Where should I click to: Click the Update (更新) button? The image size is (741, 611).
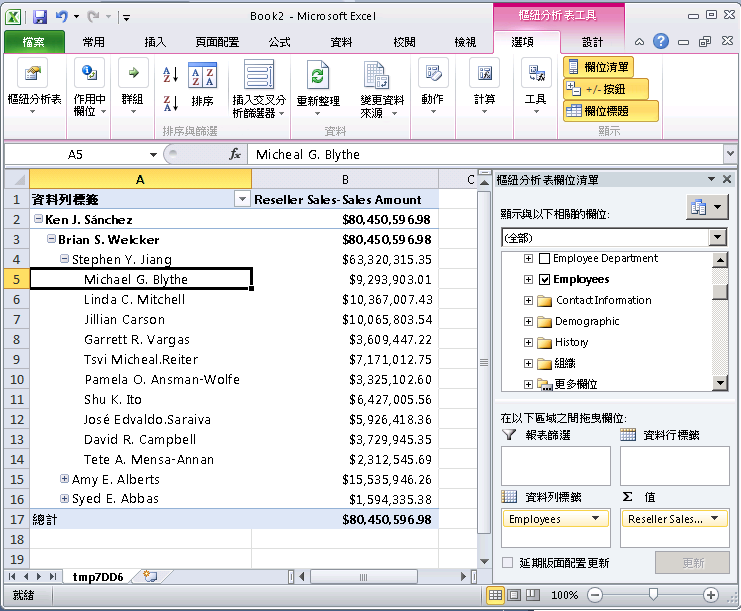click(x=692, y=562)
